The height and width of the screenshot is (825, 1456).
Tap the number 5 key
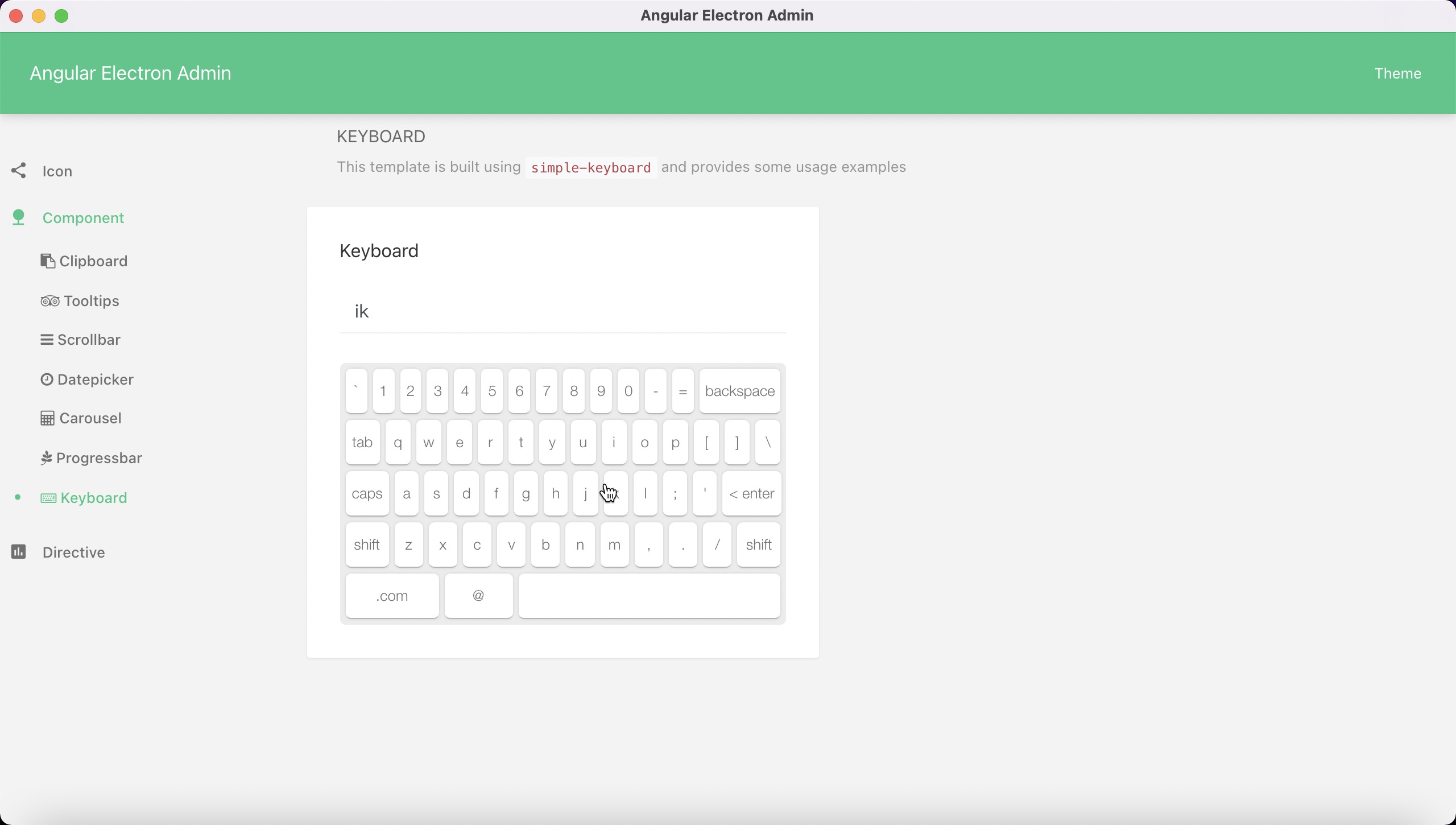[x=492, y=391]
